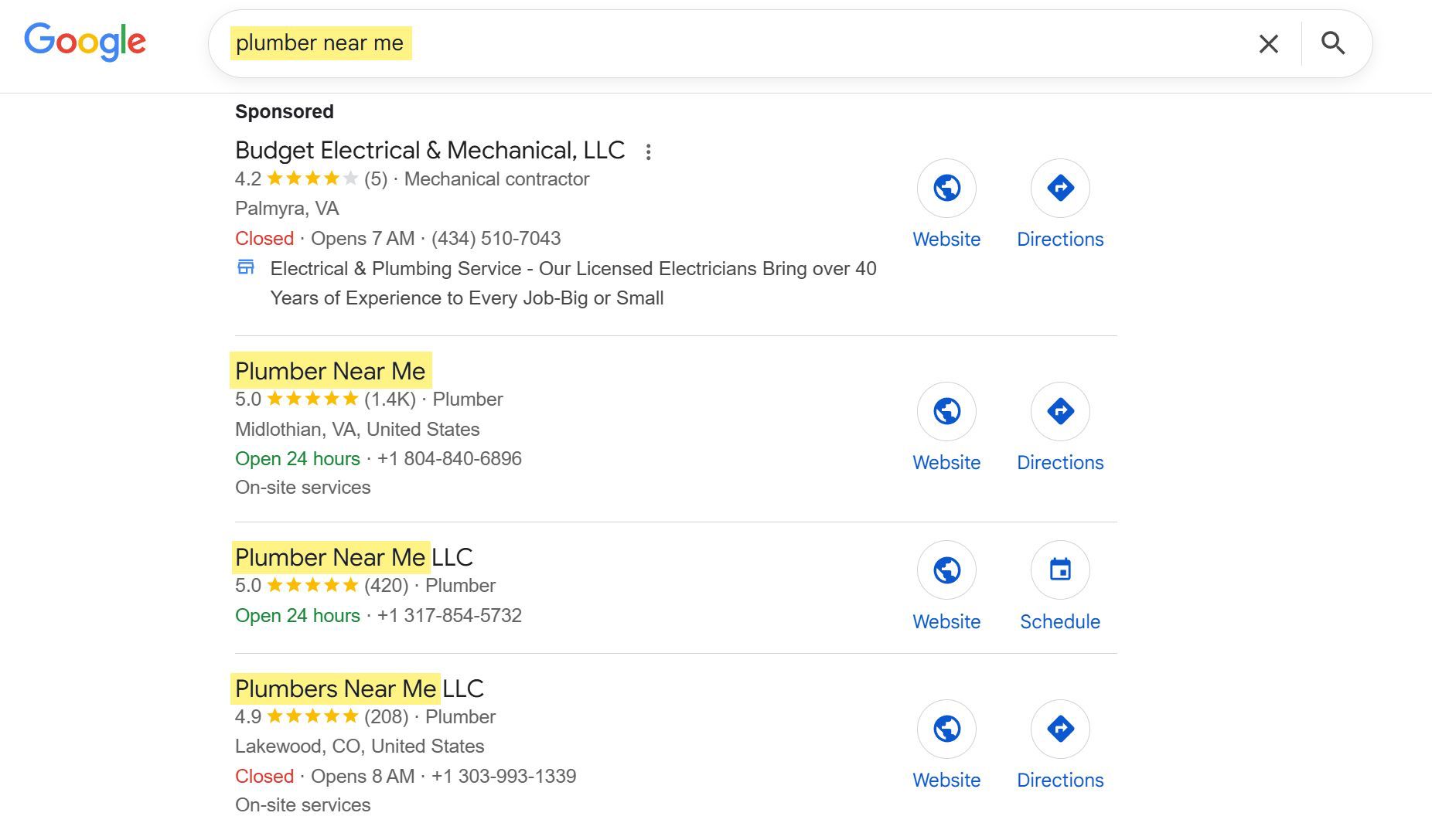Open website icon for Plumber Near Me LLC

coord(946,570)
